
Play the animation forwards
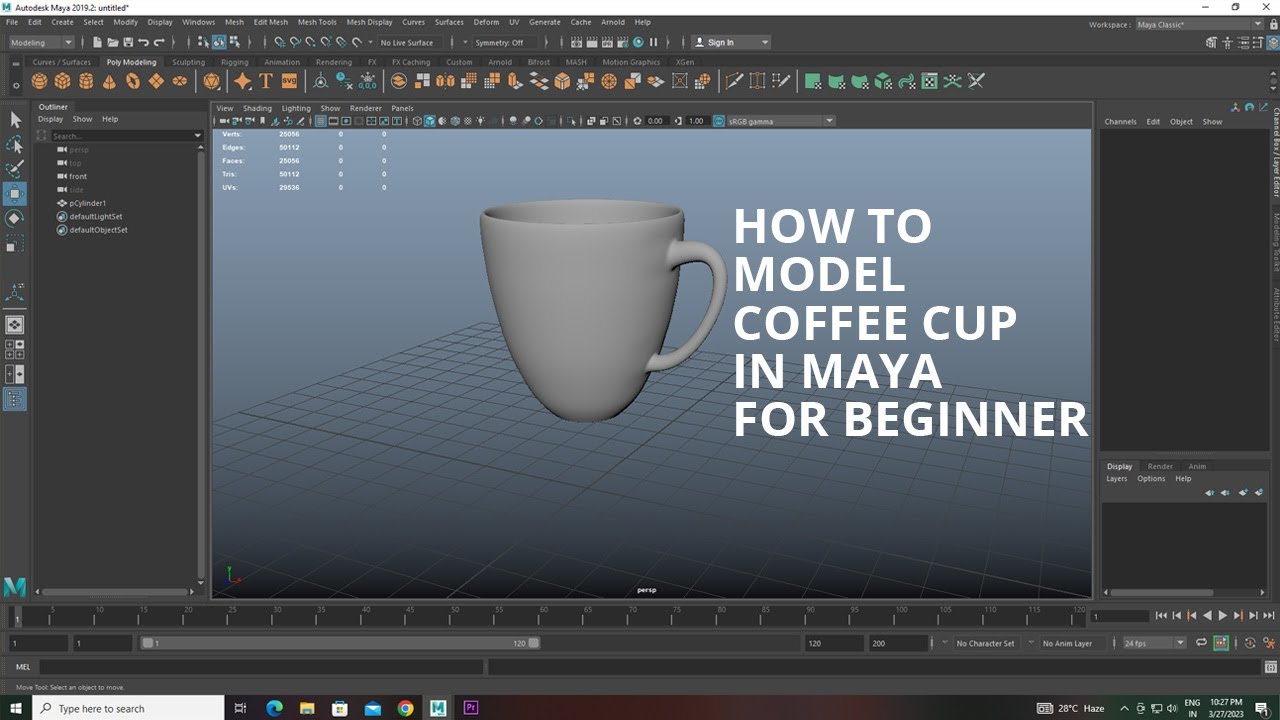pos(1222,616)
